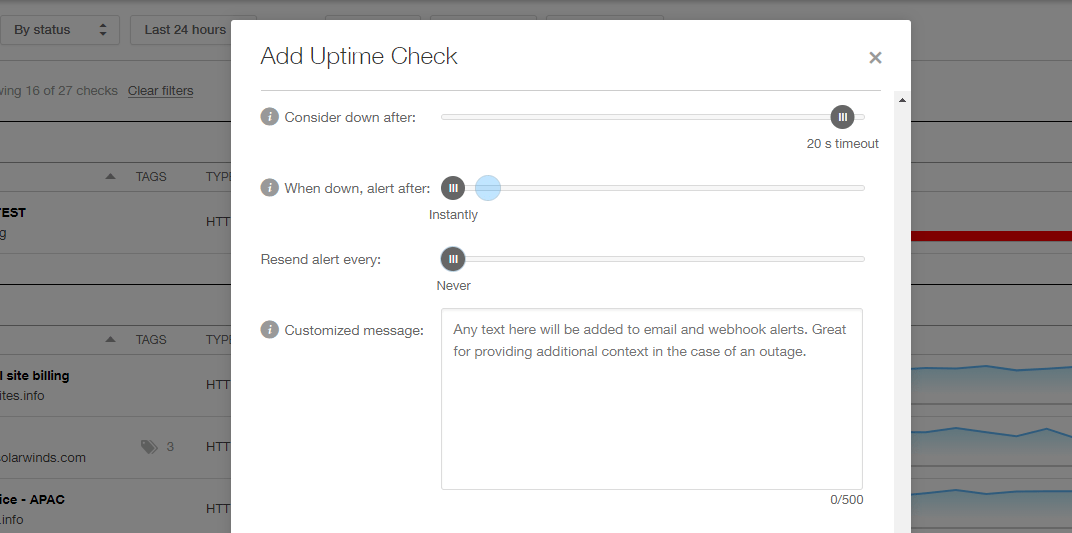Click the Resend alert every slider handle

click(453, 259)
